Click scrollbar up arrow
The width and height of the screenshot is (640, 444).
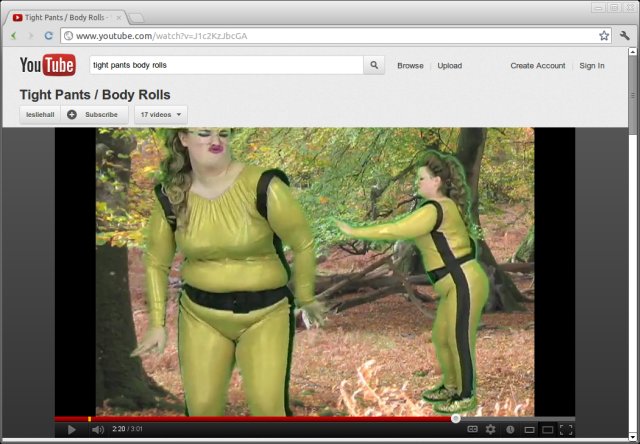(x=633, y=51)
